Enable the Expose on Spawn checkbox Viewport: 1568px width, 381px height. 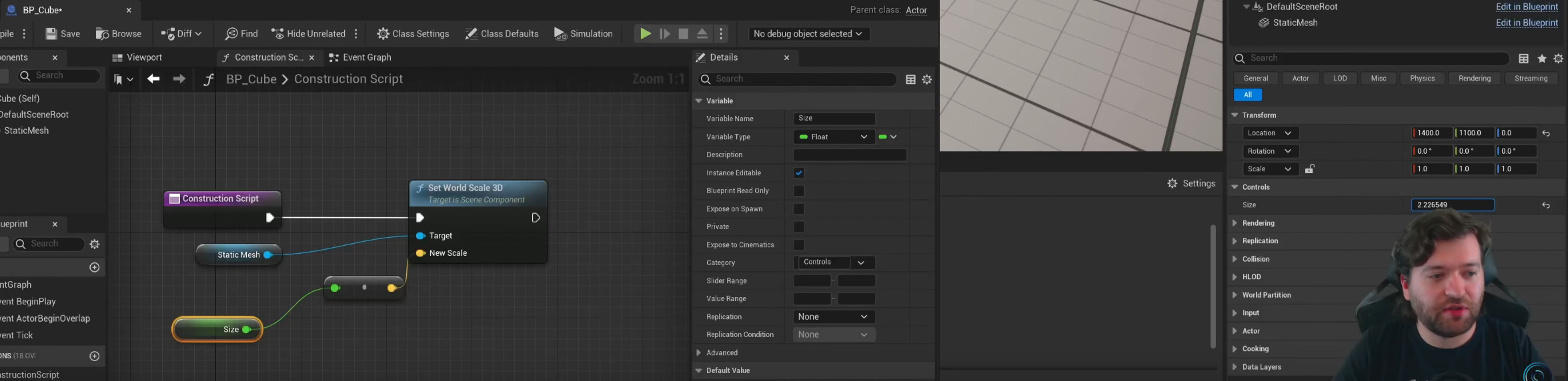[x=798, y=209]
